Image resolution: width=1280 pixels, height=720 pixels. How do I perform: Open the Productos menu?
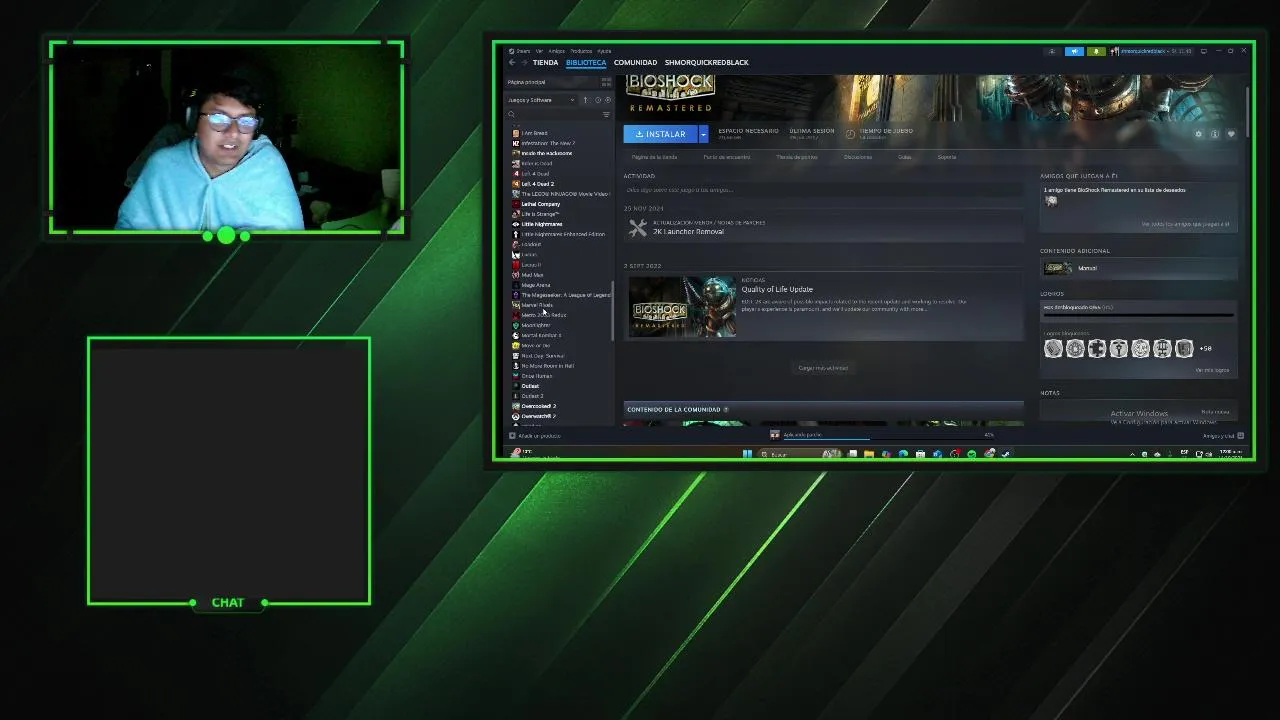581,51
